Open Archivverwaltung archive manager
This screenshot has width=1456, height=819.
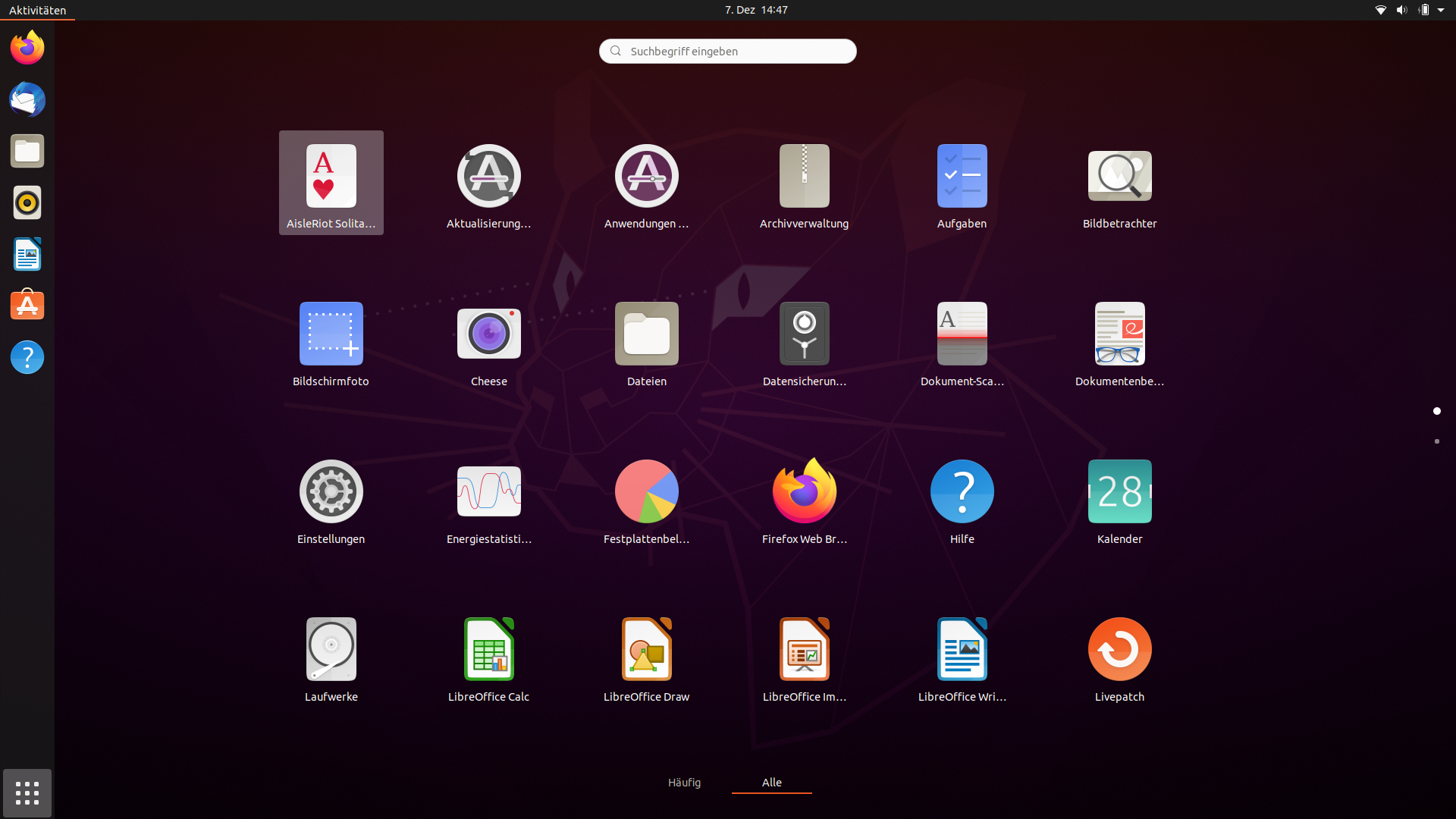[x=804, y=177]
